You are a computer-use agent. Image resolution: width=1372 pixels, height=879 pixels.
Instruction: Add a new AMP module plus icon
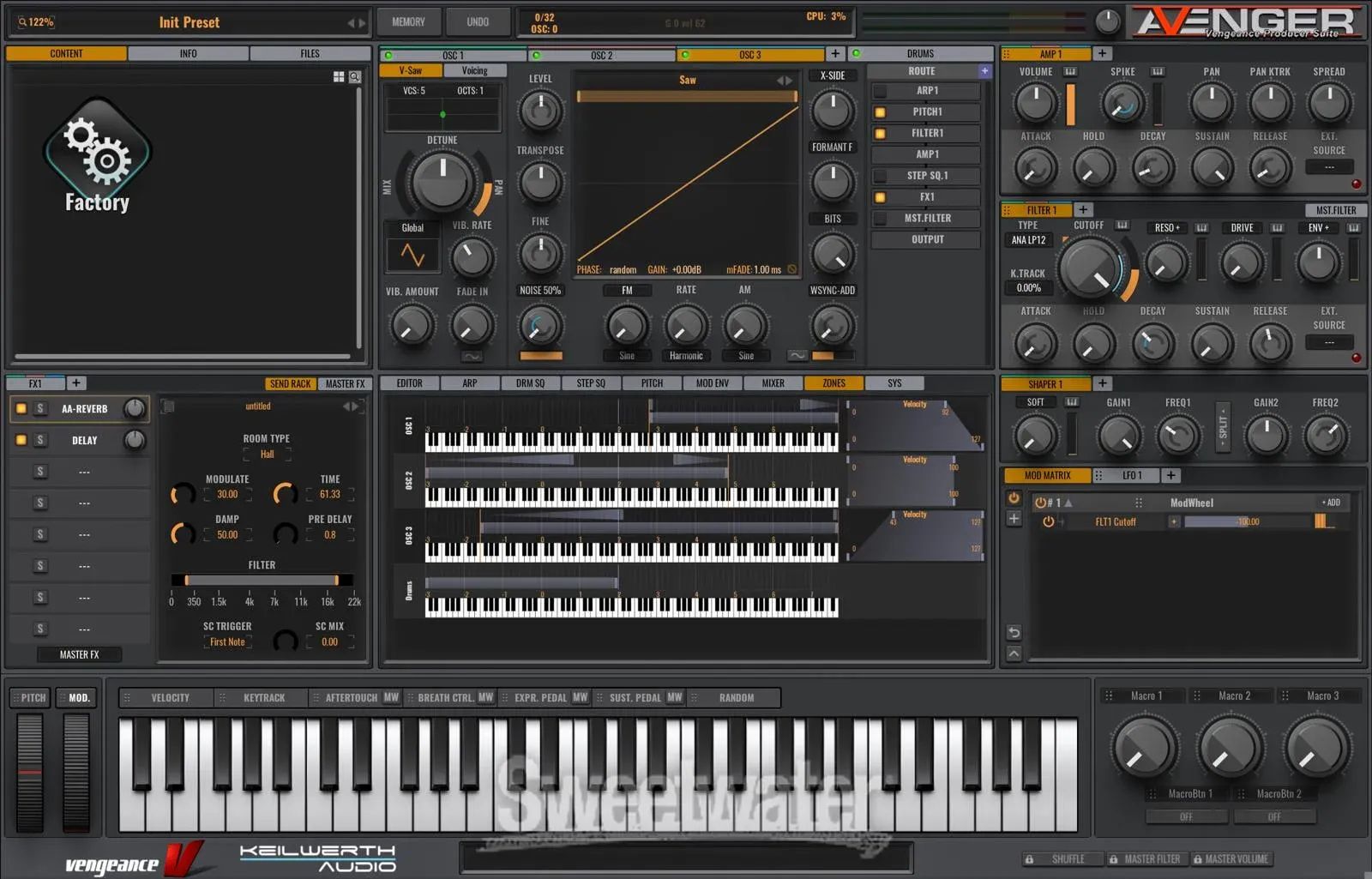click(1103, 53)
